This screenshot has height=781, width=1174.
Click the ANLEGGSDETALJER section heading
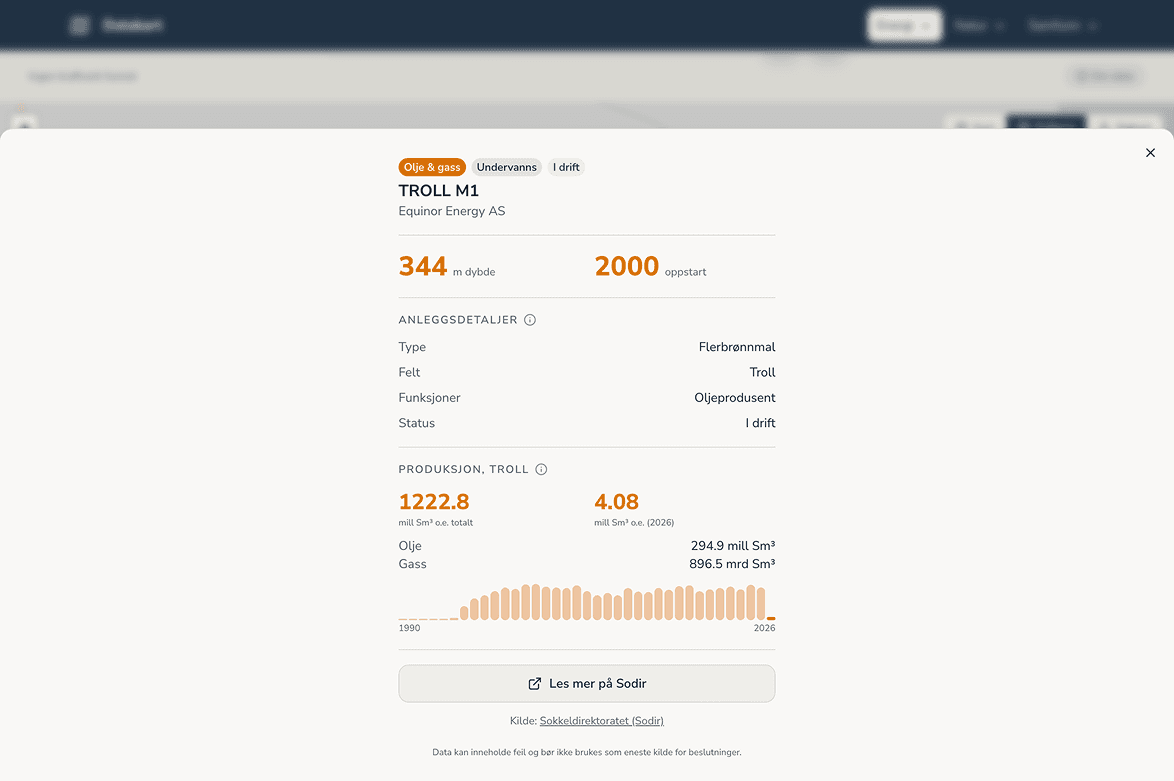click(x=458, y=320)
